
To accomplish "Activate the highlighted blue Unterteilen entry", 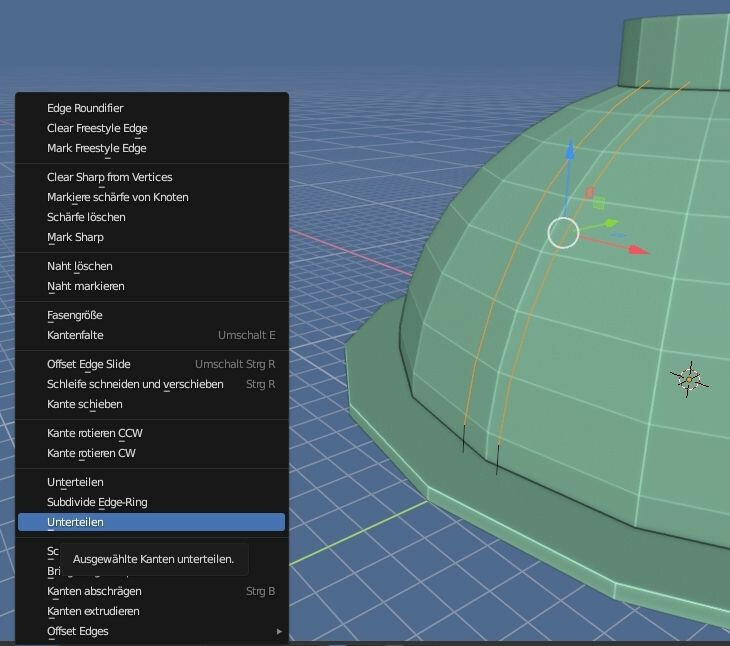I will pyautogui.click(x=151, y=522).
